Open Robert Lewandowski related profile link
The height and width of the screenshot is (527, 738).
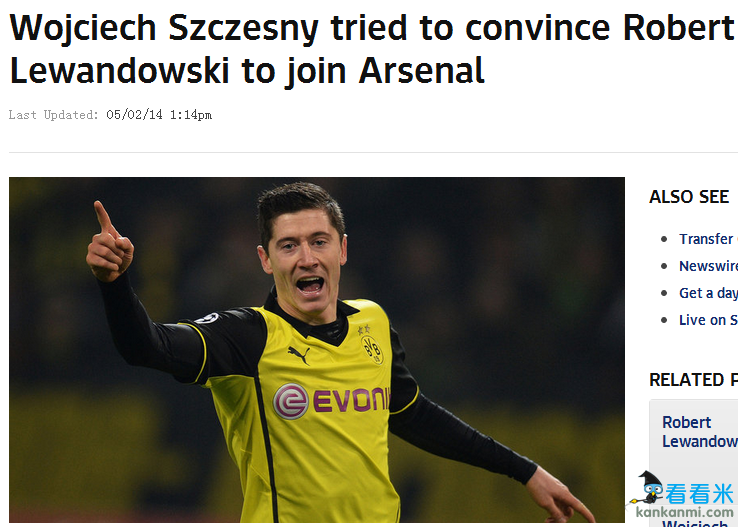point(699,431)
